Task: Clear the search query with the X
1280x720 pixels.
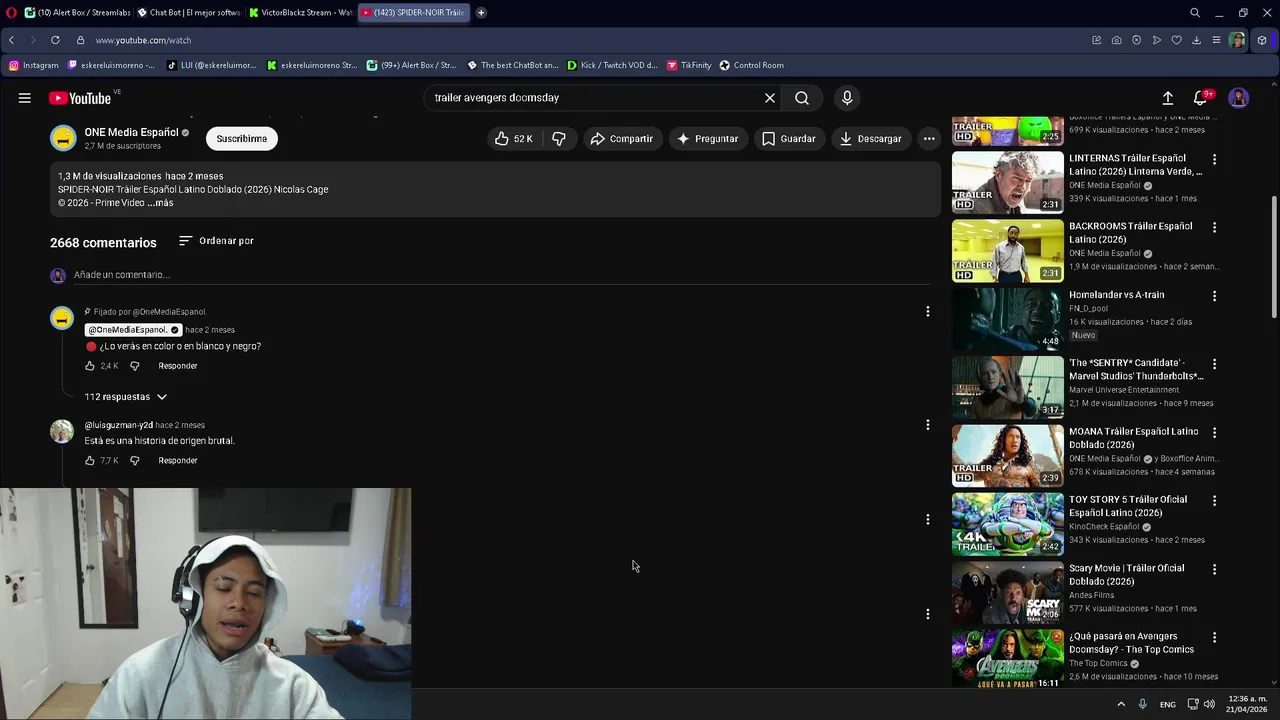Action: click(x=770, y=98)
